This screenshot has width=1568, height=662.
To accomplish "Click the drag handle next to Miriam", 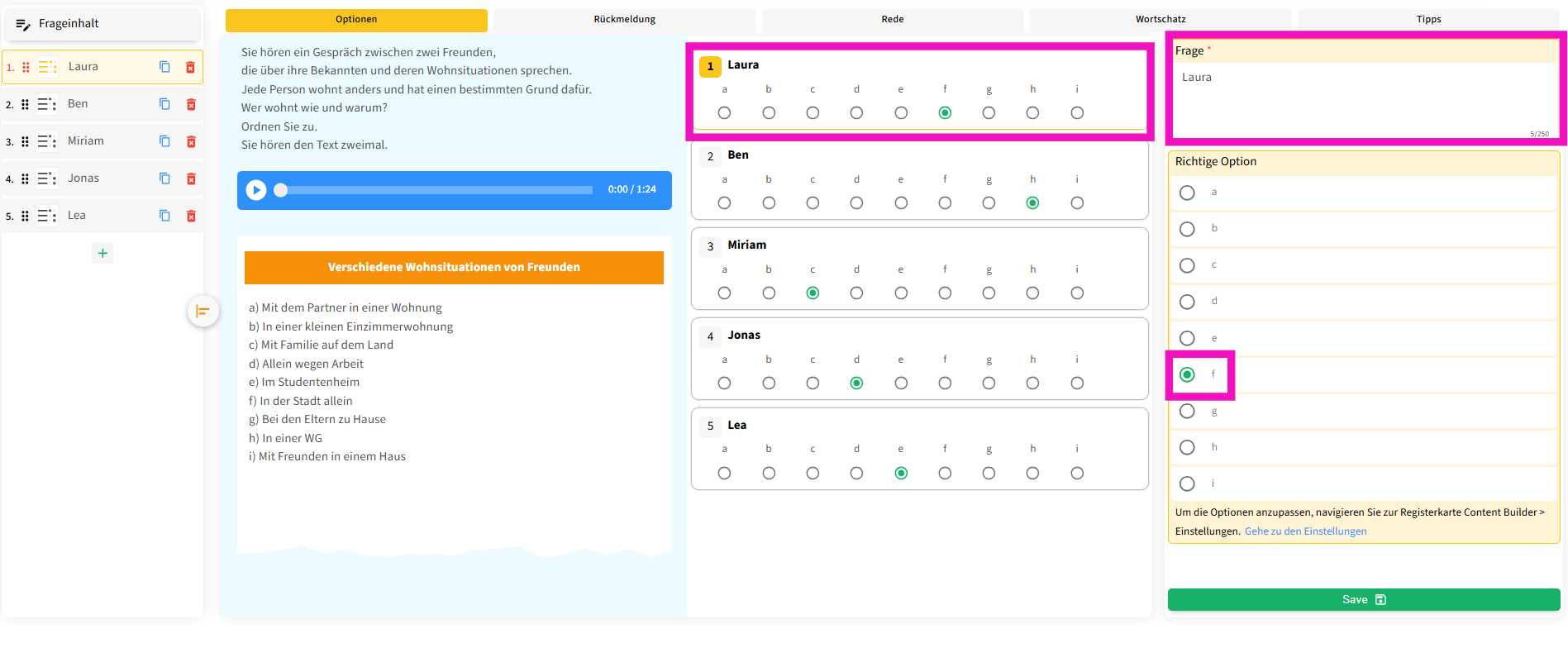I will click(x=25, y=141).
